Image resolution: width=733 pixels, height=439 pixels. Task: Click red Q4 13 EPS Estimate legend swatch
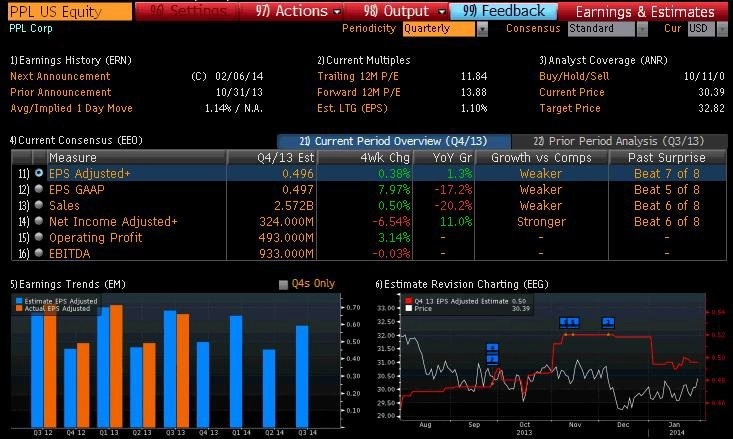pos(409,301)
